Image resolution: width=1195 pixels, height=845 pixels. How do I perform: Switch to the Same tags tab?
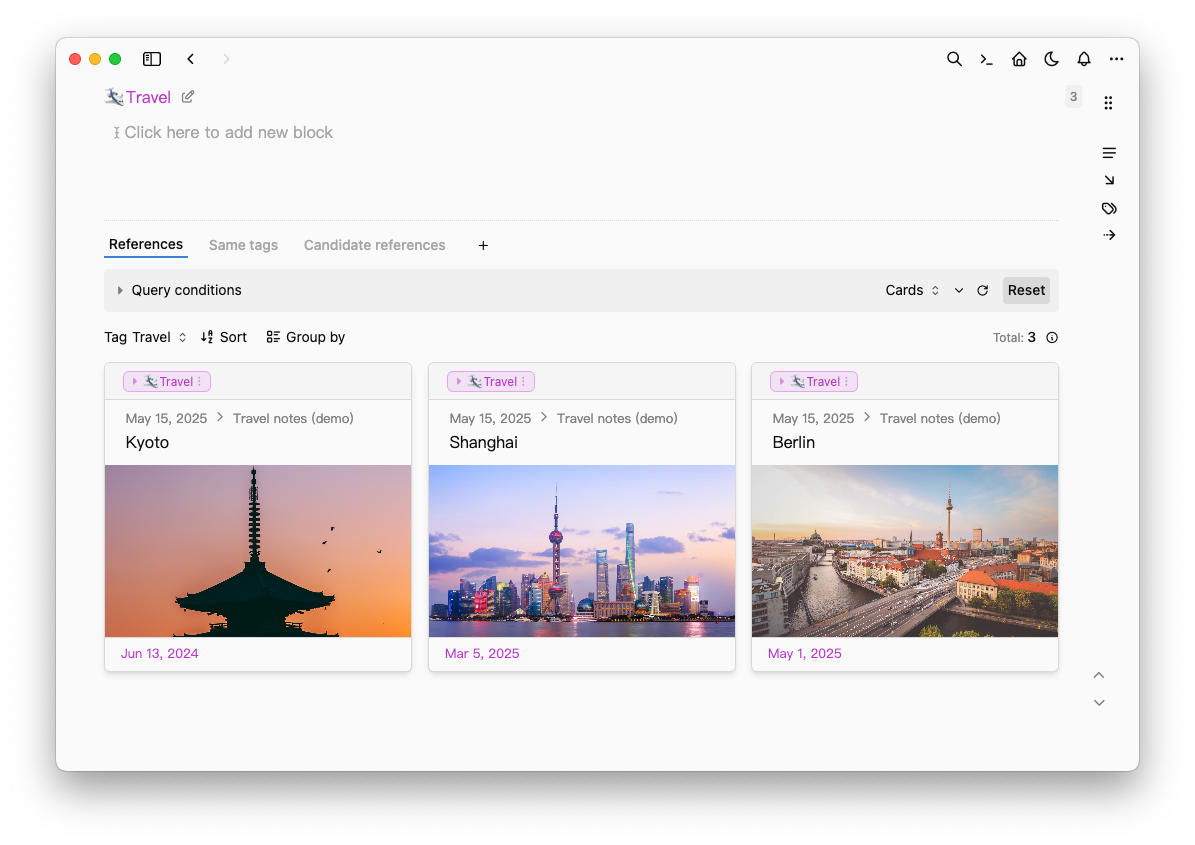tap(243, 245)
